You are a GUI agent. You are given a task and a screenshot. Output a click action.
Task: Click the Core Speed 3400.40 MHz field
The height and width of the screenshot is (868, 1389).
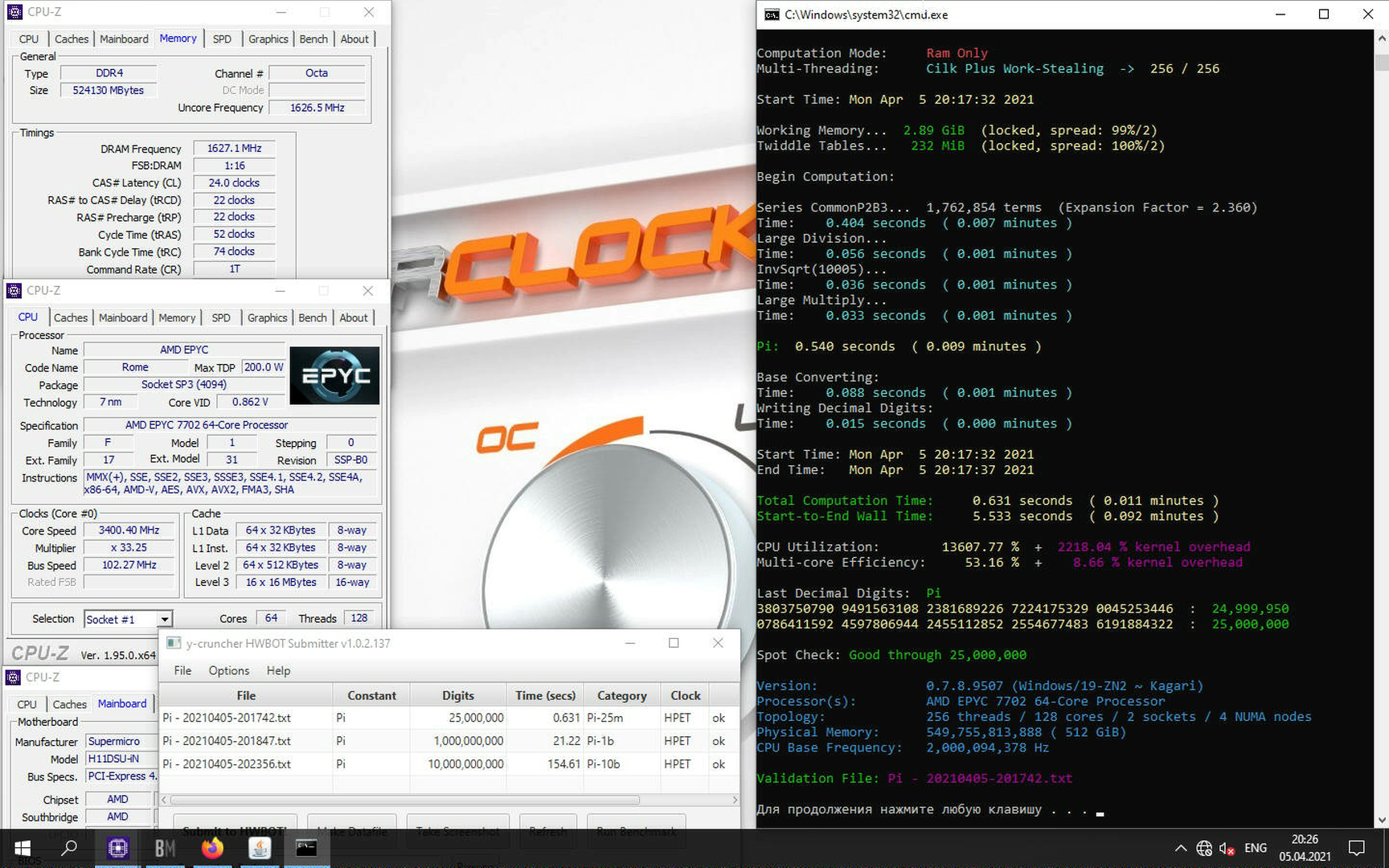pyautogui.click(x=129, y=530)
